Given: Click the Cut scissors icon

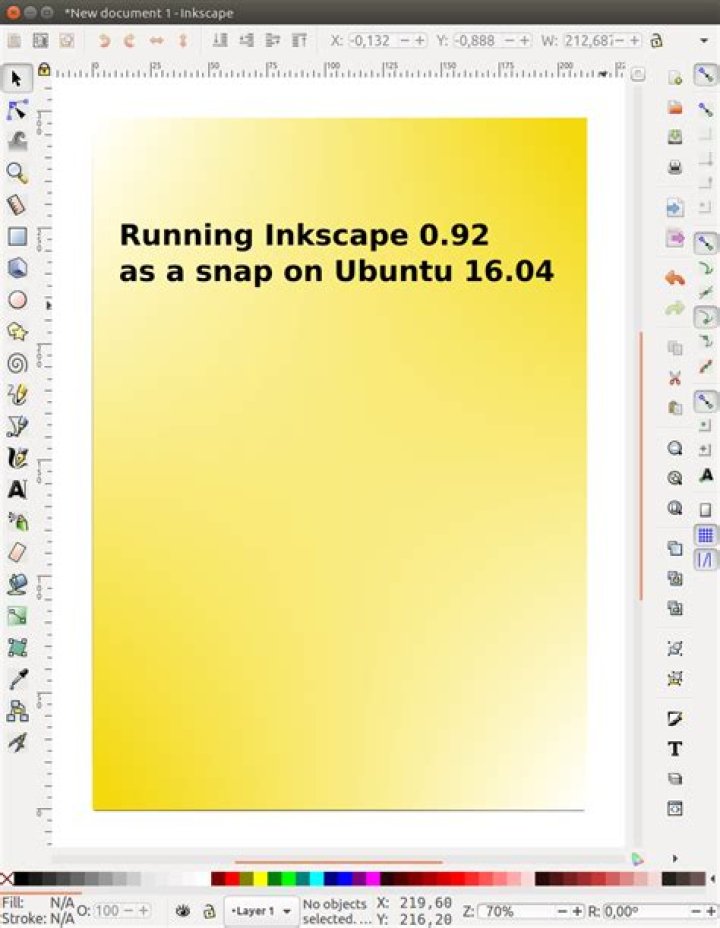Looking at the screenshot, I should pyautogui.click(x=674, y=378).
